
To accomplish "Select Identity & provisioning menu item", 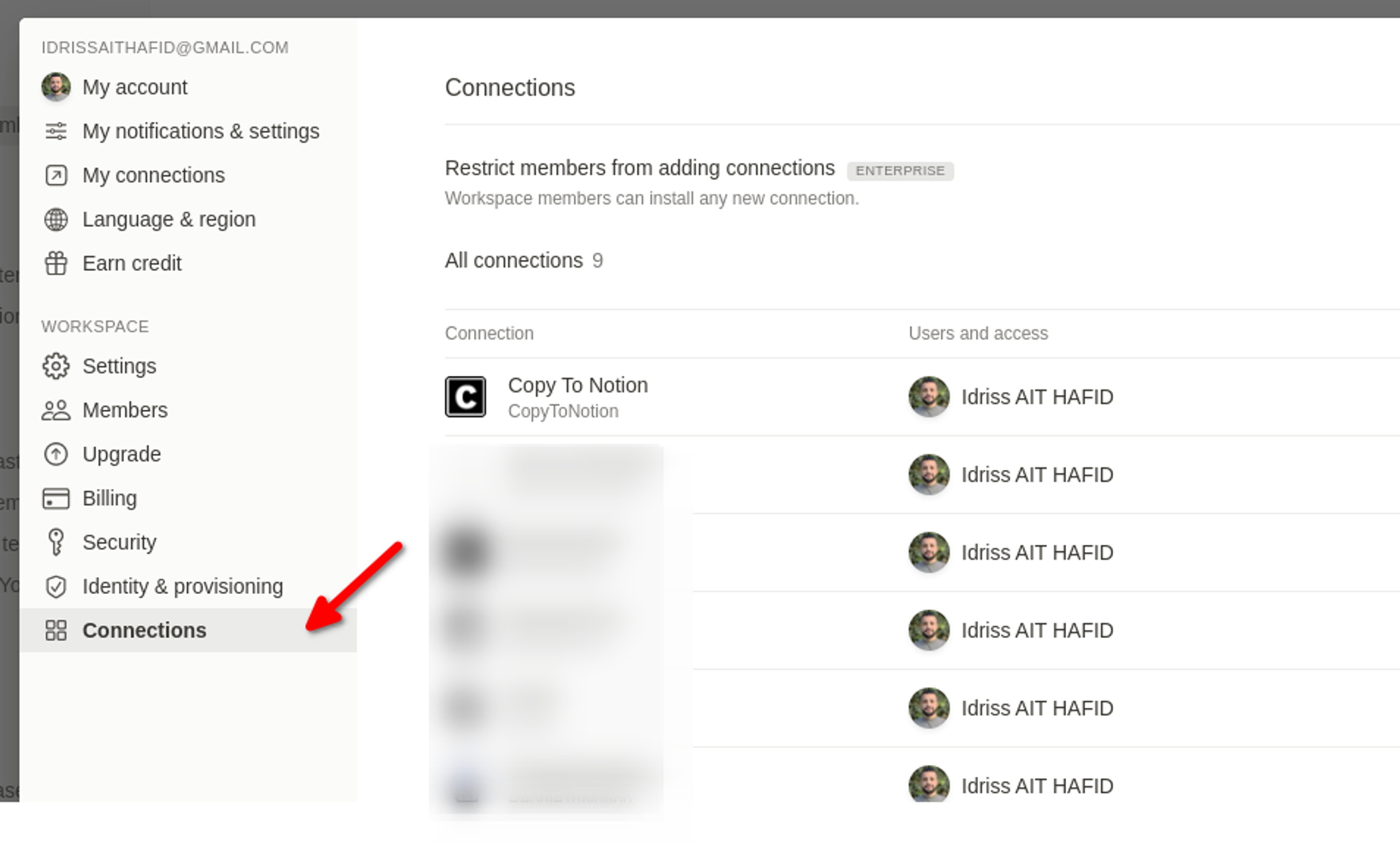I will click(183, 586).
